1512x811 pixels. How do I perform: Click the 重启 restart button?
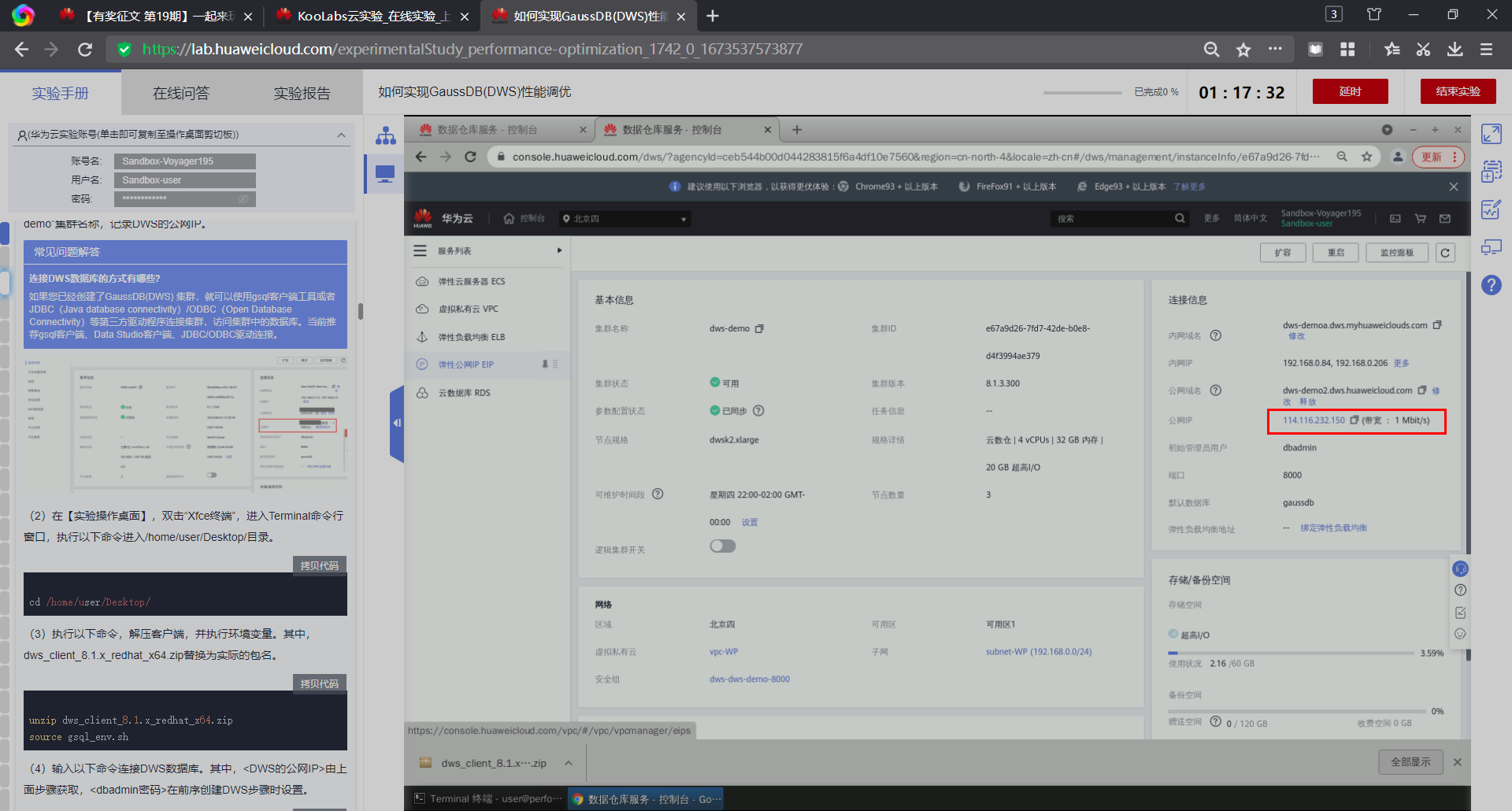[x=1336, y=253]
